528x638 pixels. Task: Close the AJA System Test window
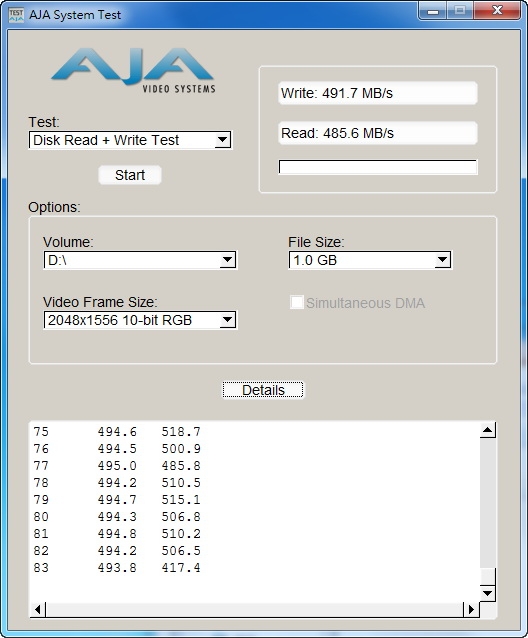click(x=497, y=11)
